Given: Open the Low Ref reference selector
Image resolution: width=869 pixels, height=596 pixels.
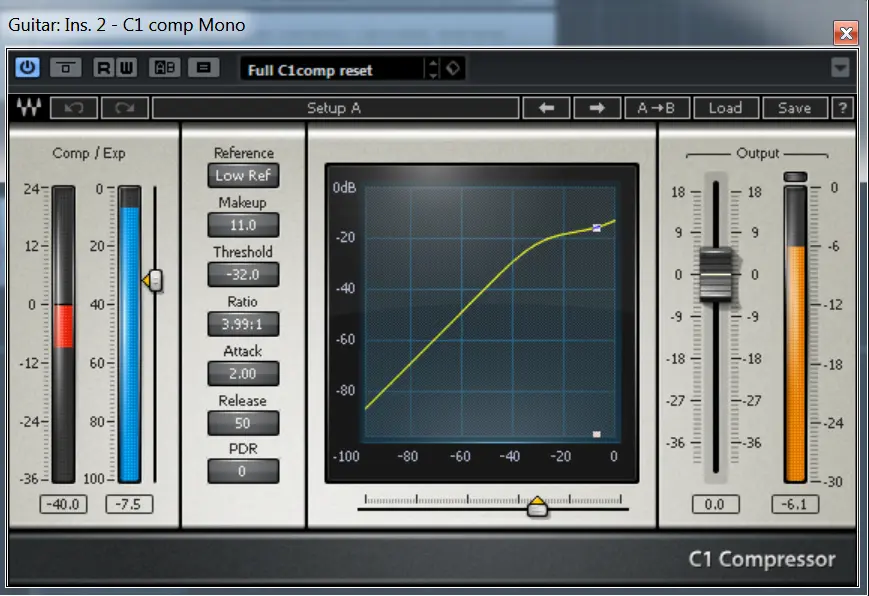Looking at the screenshot, I should click(x=243, y=175).
